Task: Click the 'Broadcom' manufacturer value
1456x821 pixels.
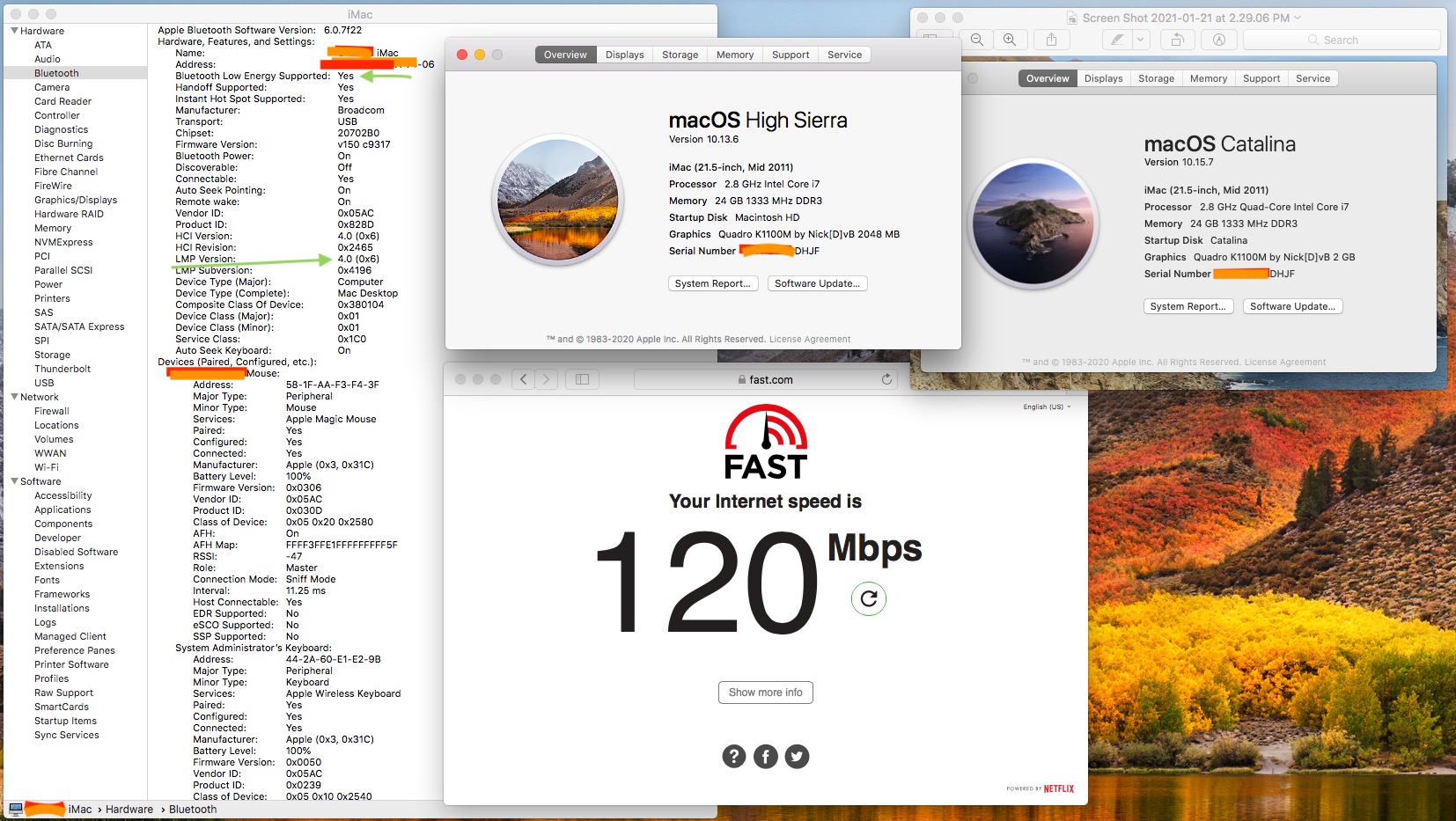Action: 361,110
